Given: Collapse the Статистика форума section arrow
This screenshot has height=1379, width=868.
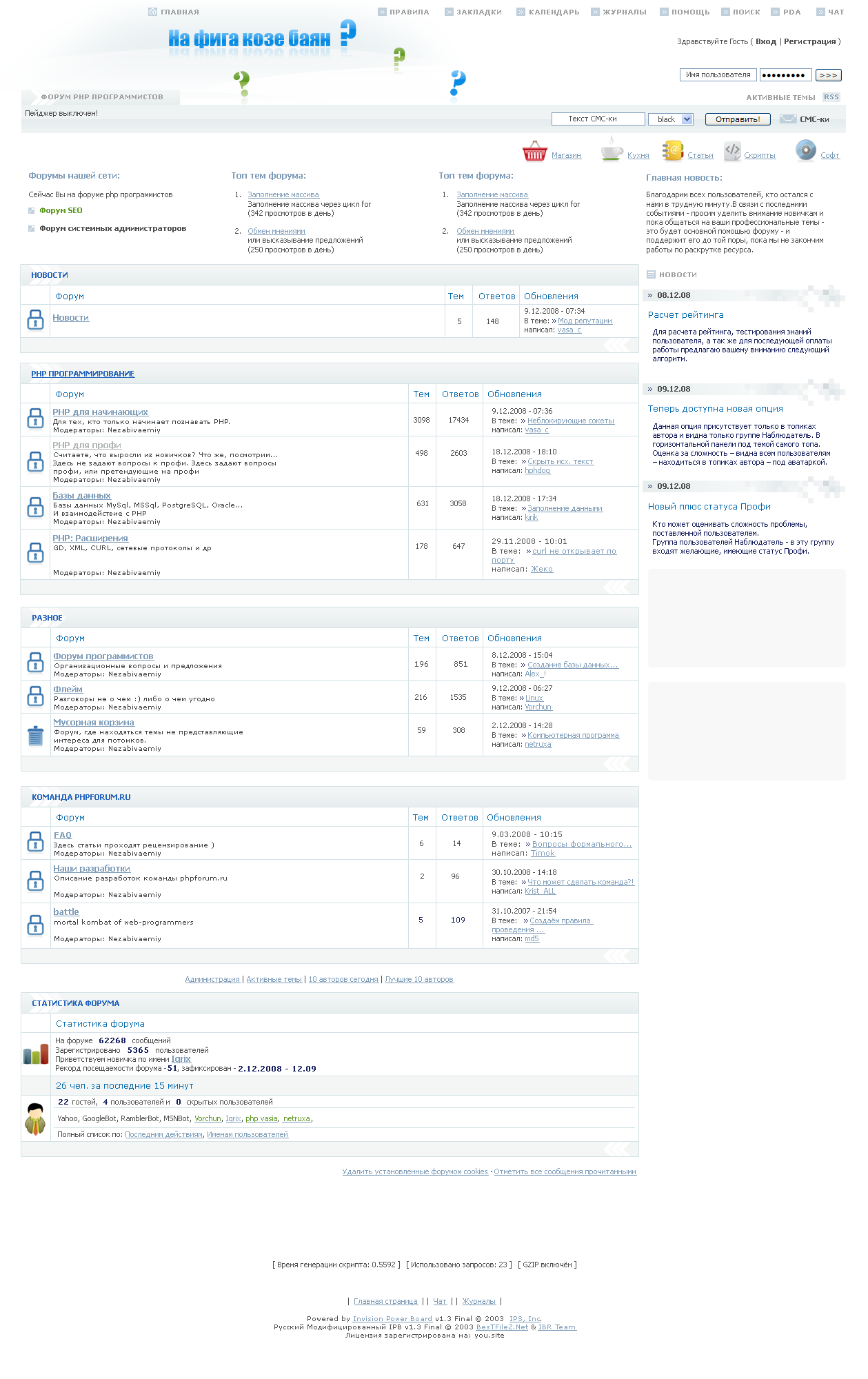Looking at the screenshot, I should (617, 1149).
